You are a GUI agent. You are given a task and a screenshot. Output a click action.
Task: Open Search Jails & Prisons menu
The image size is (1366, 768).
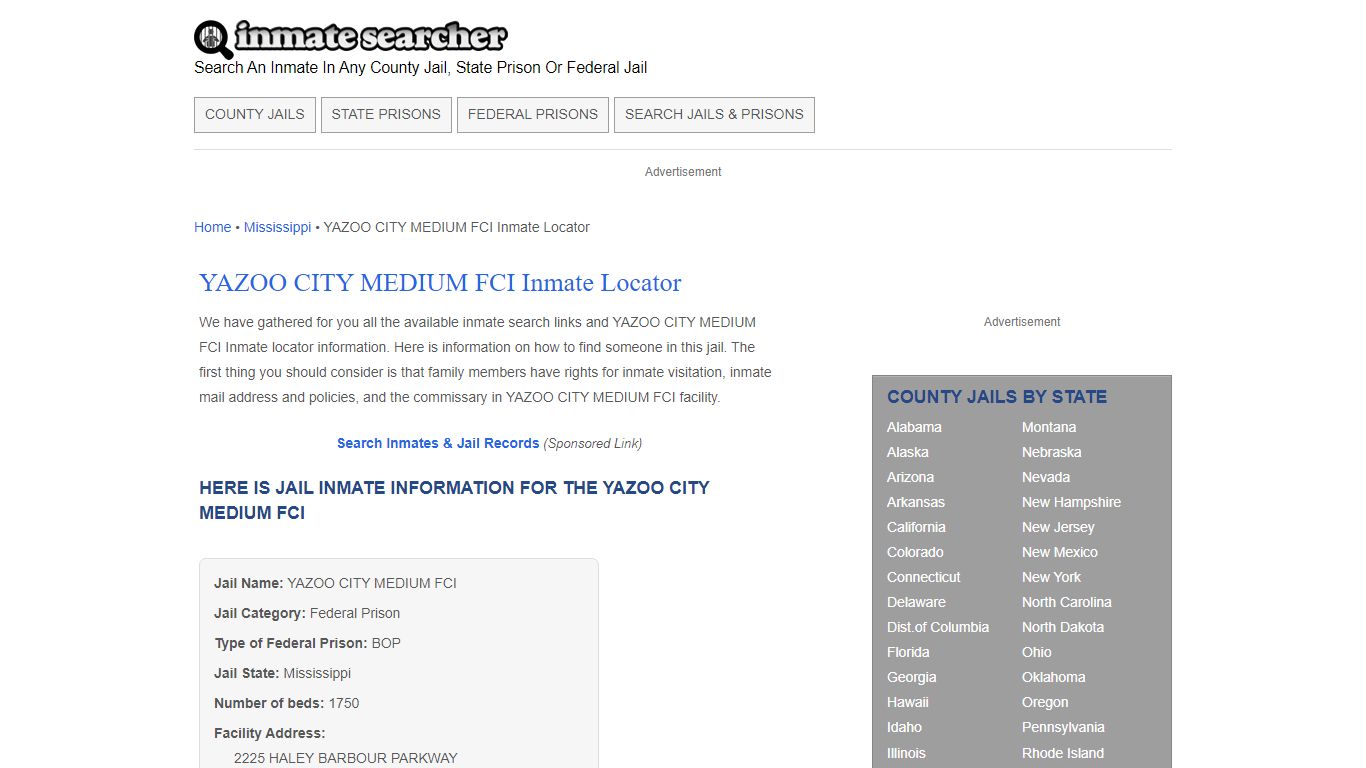pyautogui.click(x=714, y=114)
